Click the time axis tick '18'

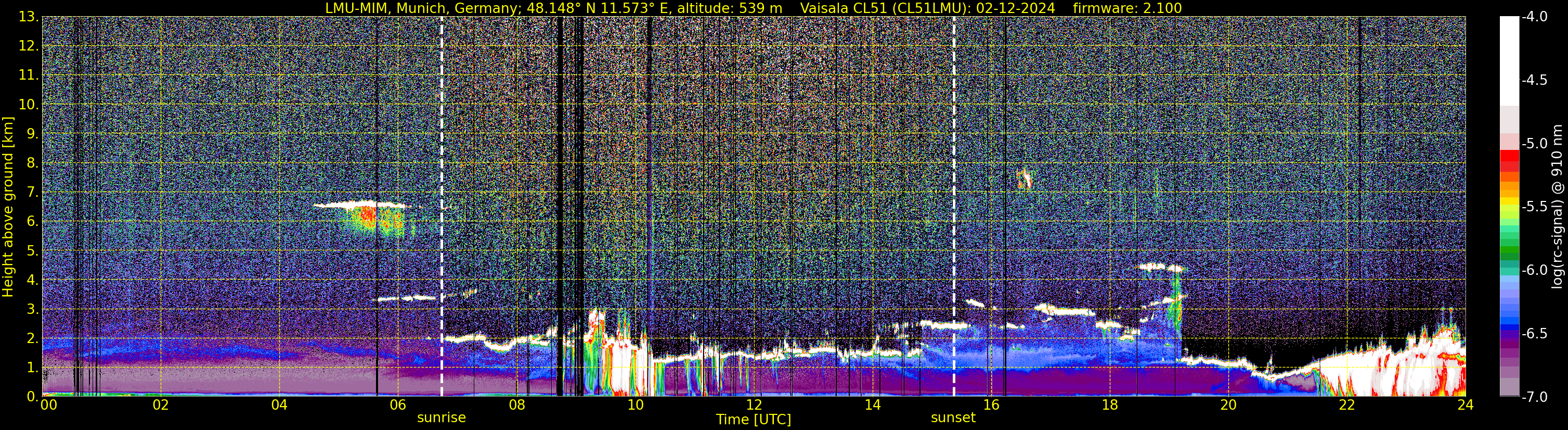pos(1110,405)
